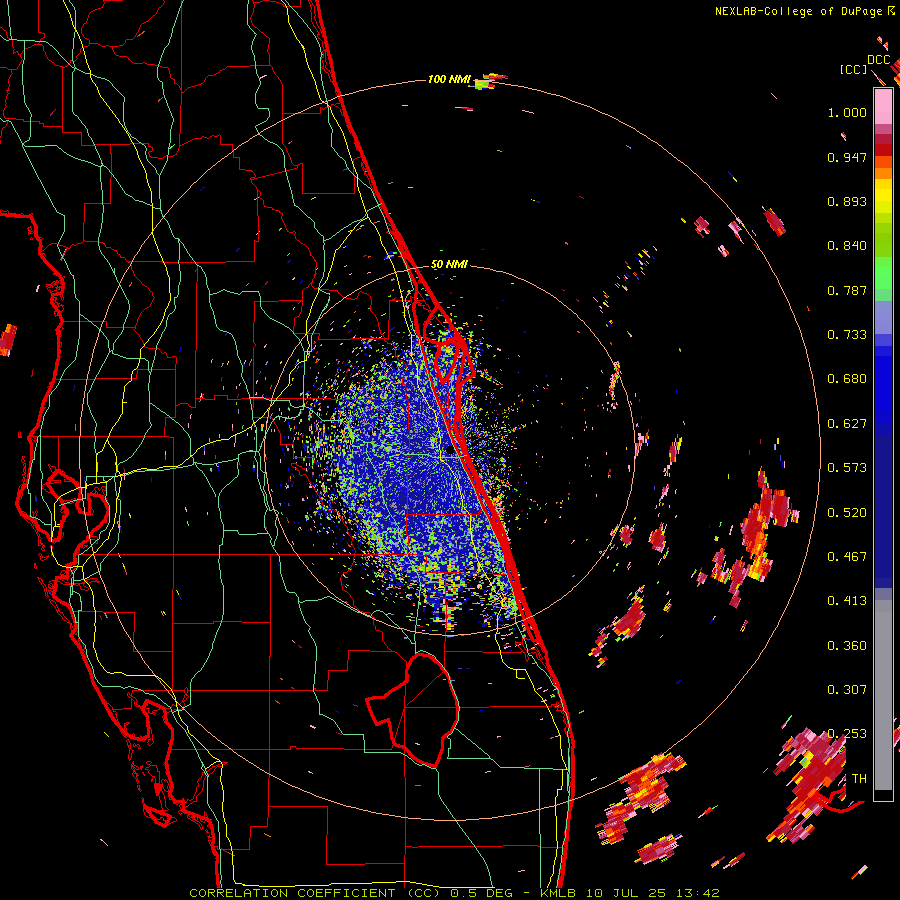Click the 0.733 color scale value
This screenshot has height=900, width=900.
[847, 335]
